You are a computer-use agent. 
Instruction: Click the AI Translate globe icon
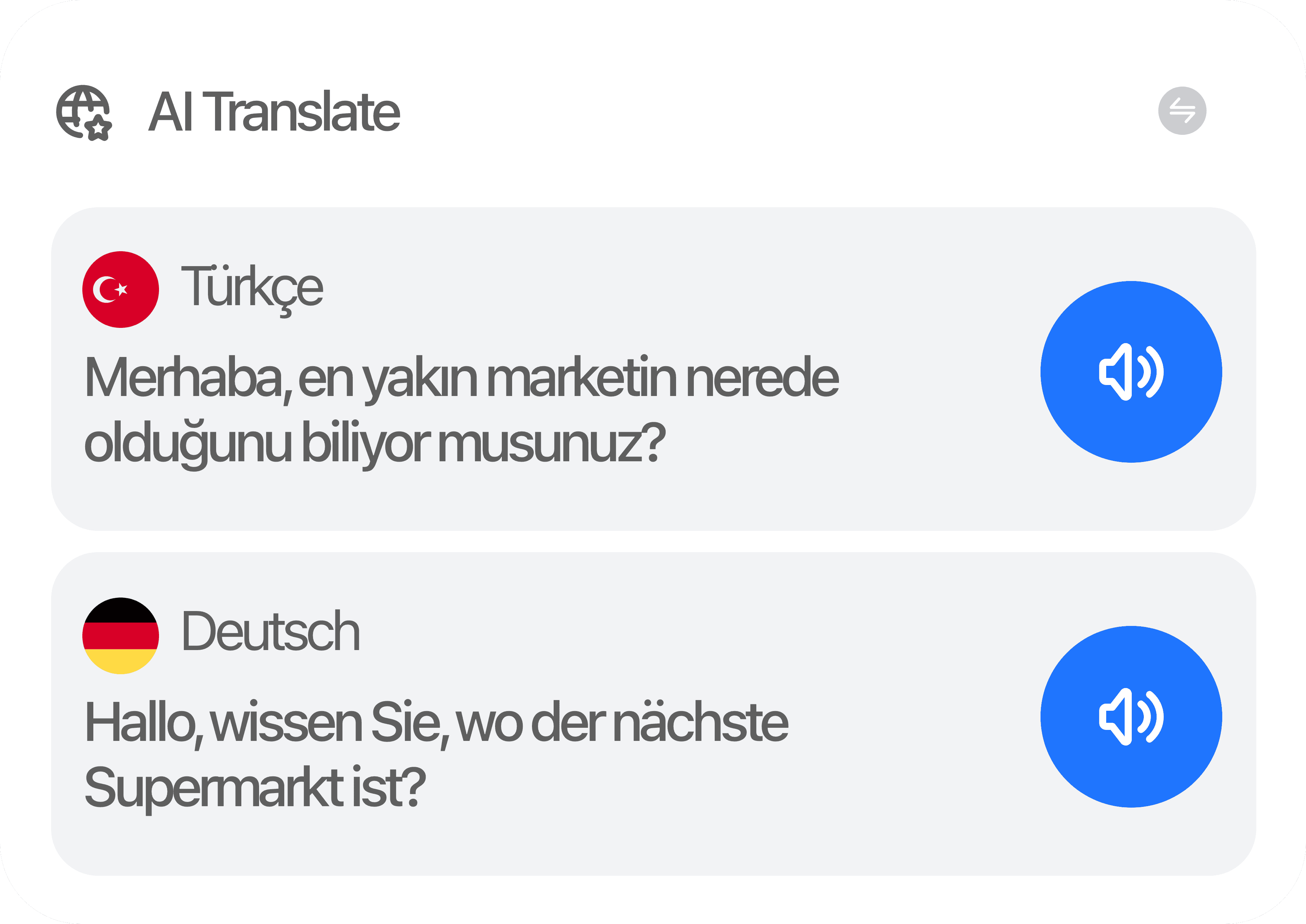(84, 112)
